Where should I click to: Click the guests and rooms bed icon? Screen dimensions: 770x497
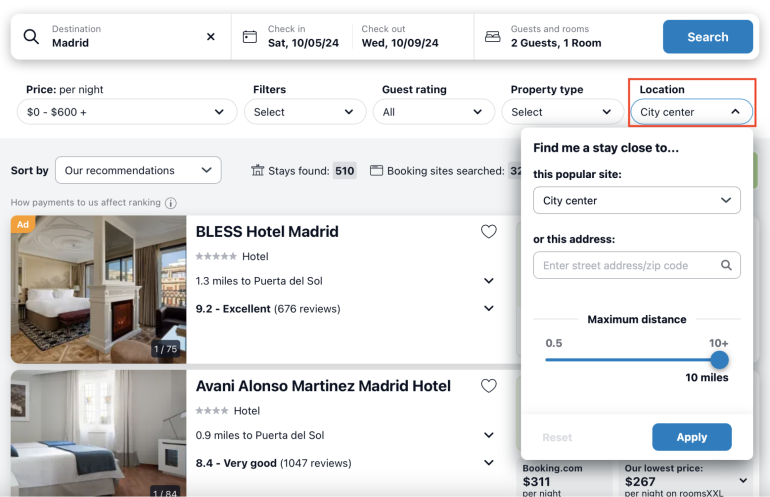click(492, 37)
